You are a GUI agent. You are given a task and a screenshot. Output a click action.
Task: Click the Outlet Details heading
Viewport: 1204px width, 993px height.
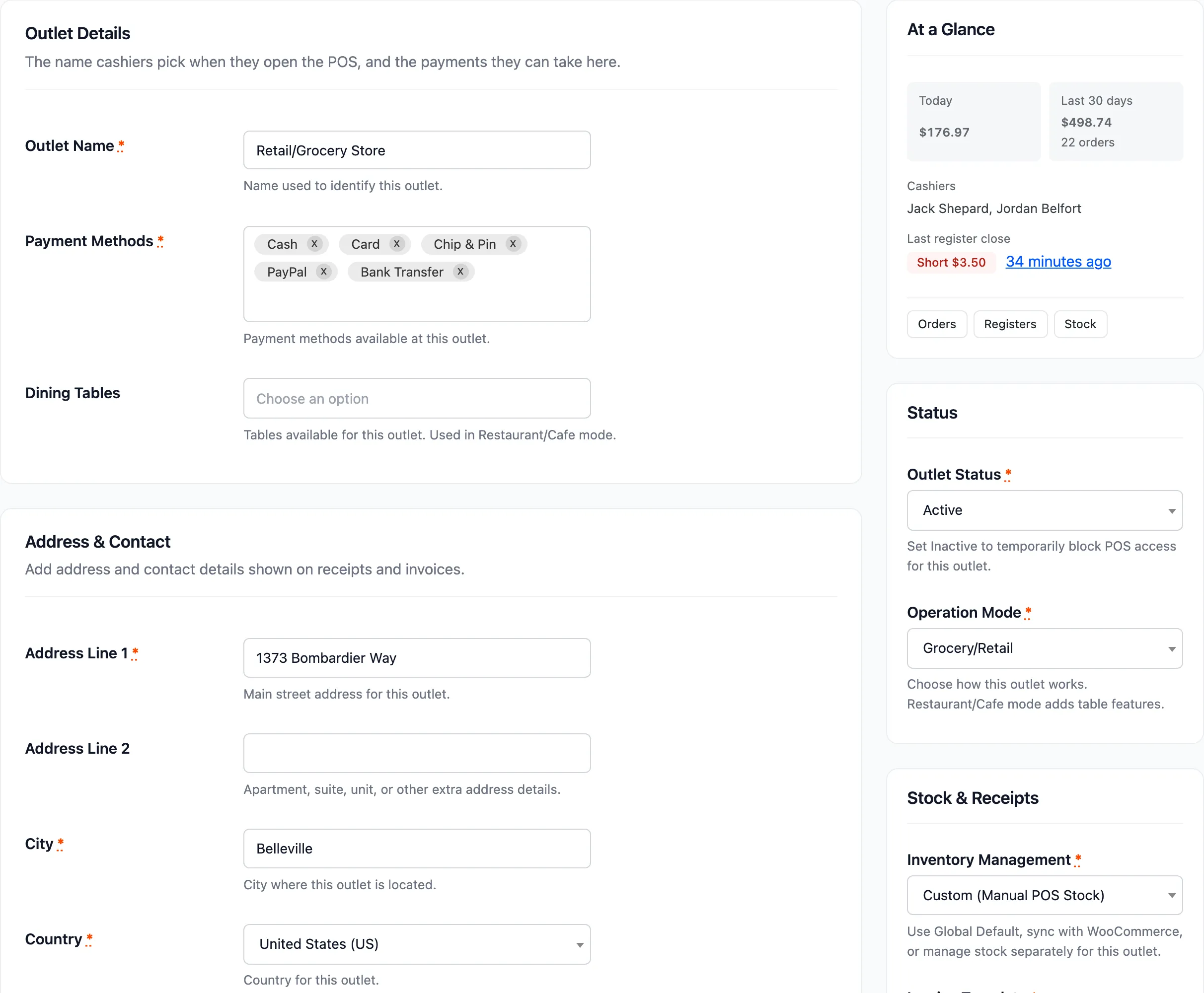pyautogui.click(x=78, y=34)
